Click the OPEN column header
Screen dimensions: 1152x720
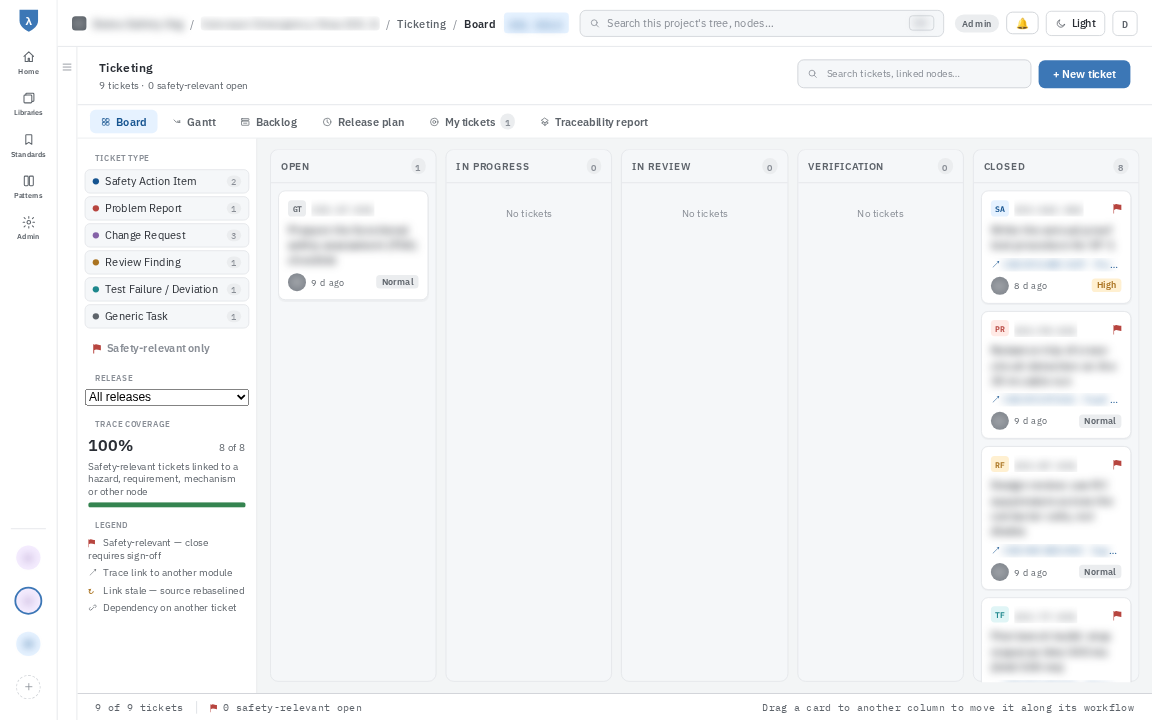point(353,167)
